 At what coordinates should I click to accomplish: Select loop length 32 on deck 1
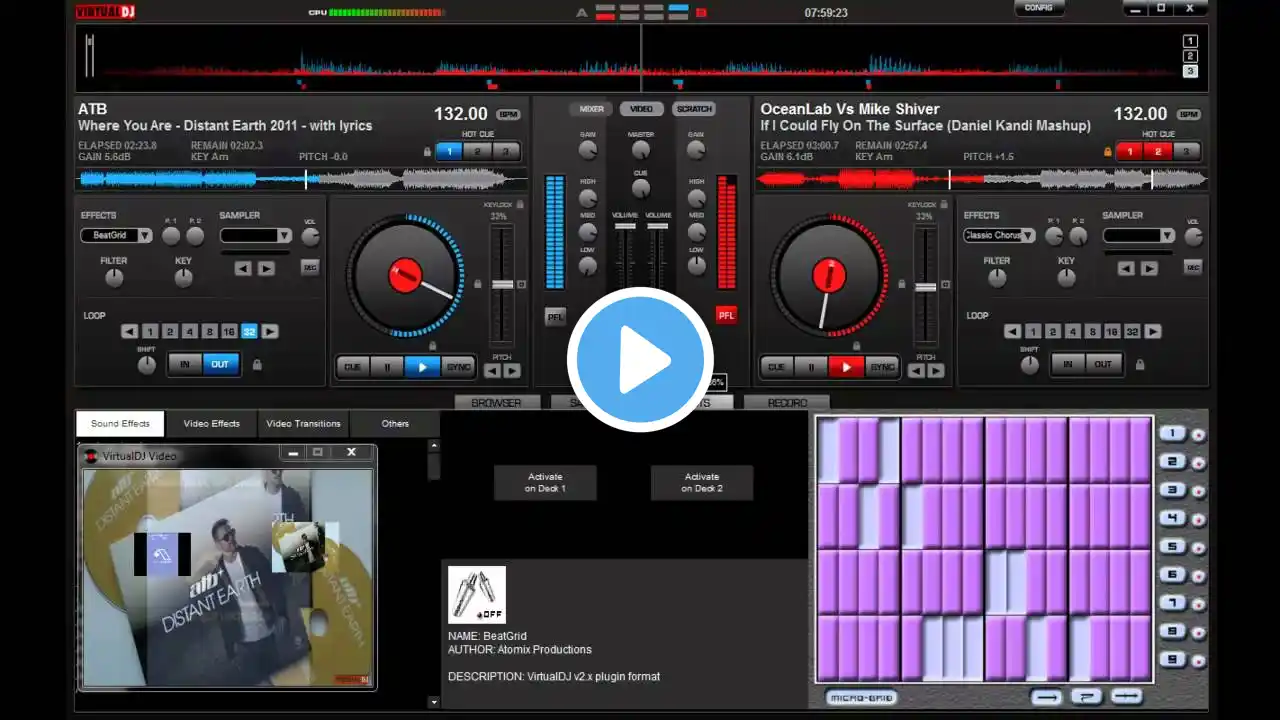(249, 332)
